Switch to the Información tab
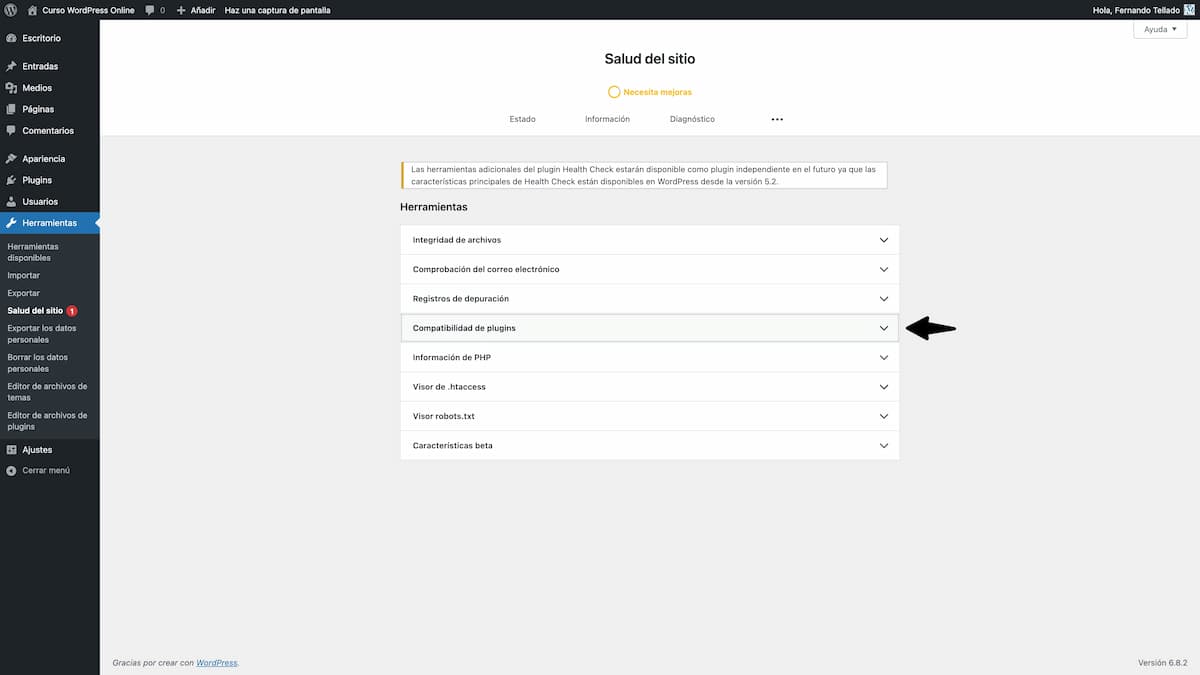The width and height of the screenshot is (1200, 675). pyautogui.click(x=607, y=118)
